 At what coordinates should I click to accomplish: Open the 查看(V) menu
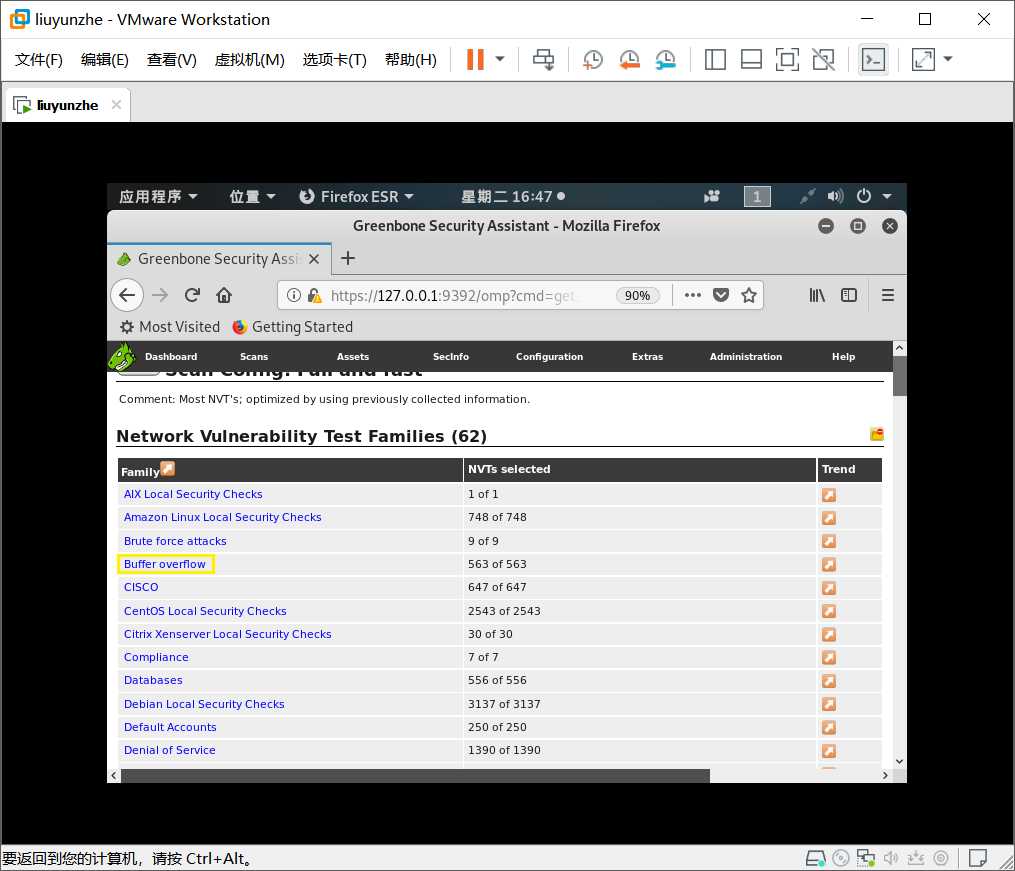click(x=172, y=60)
